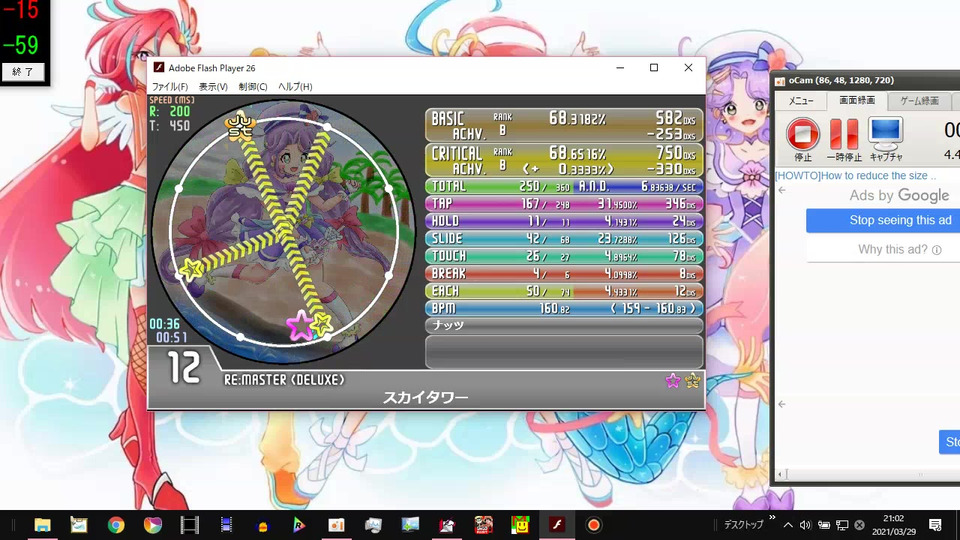Click the TAP 167/248 stats row
960x540 pixels.
[564, 203]
